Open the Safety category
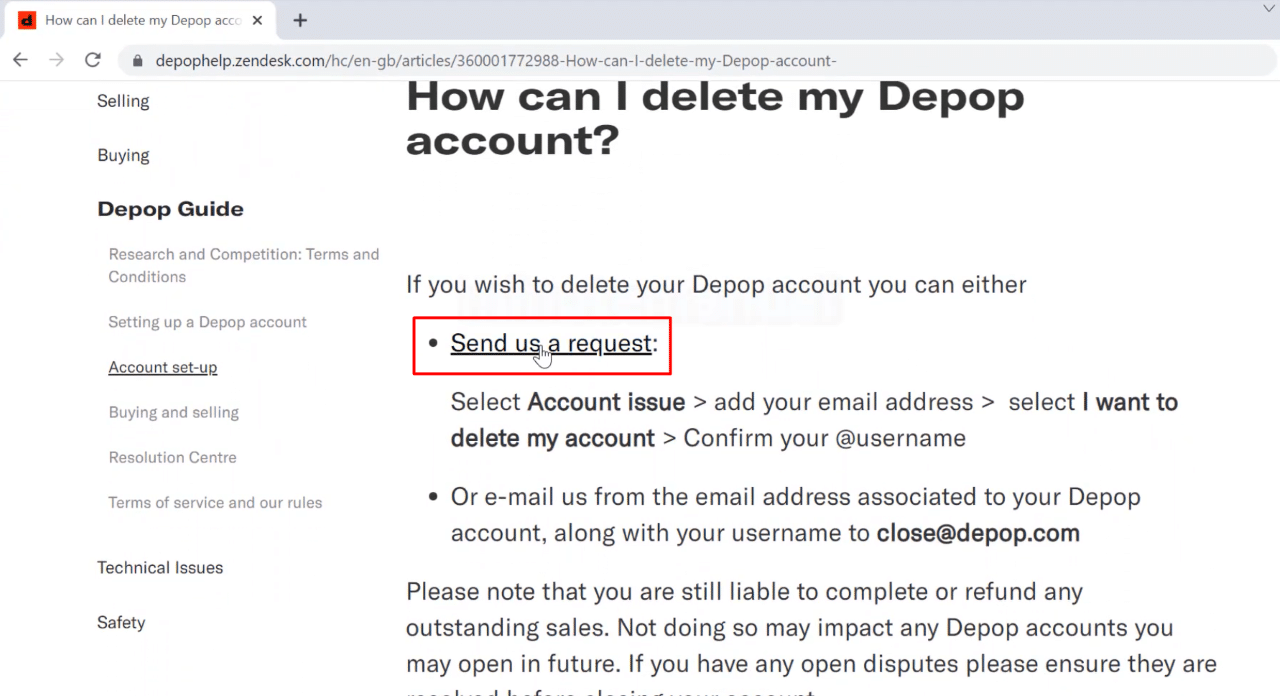This screenshot has width=1280, height=696. [x=121, y=623]
